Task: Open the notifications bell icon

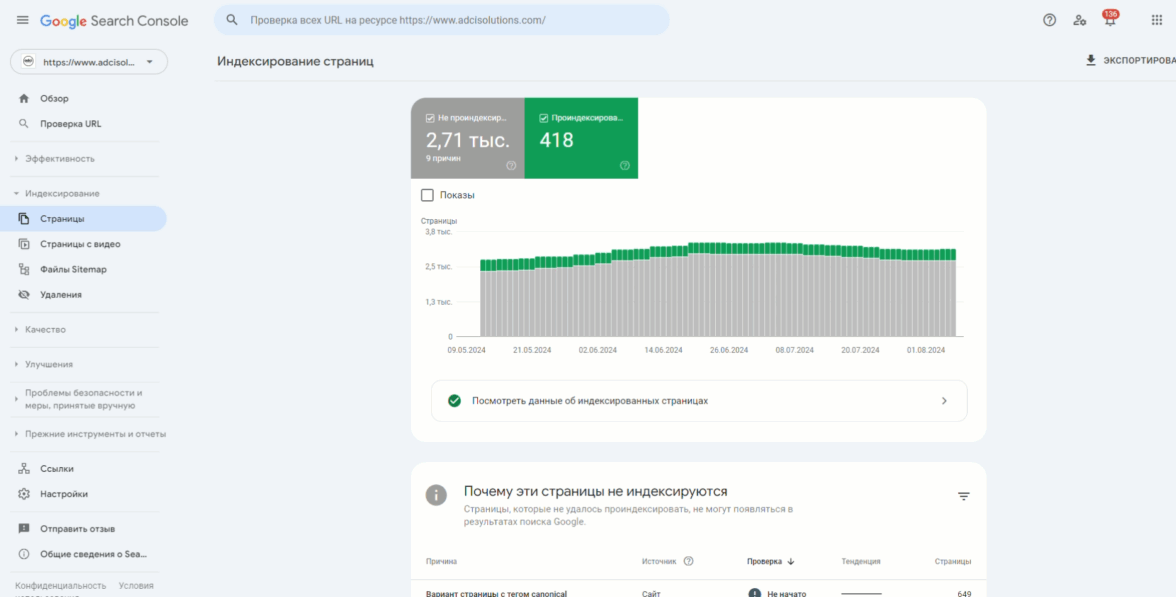Action: tap(1109, 21)
